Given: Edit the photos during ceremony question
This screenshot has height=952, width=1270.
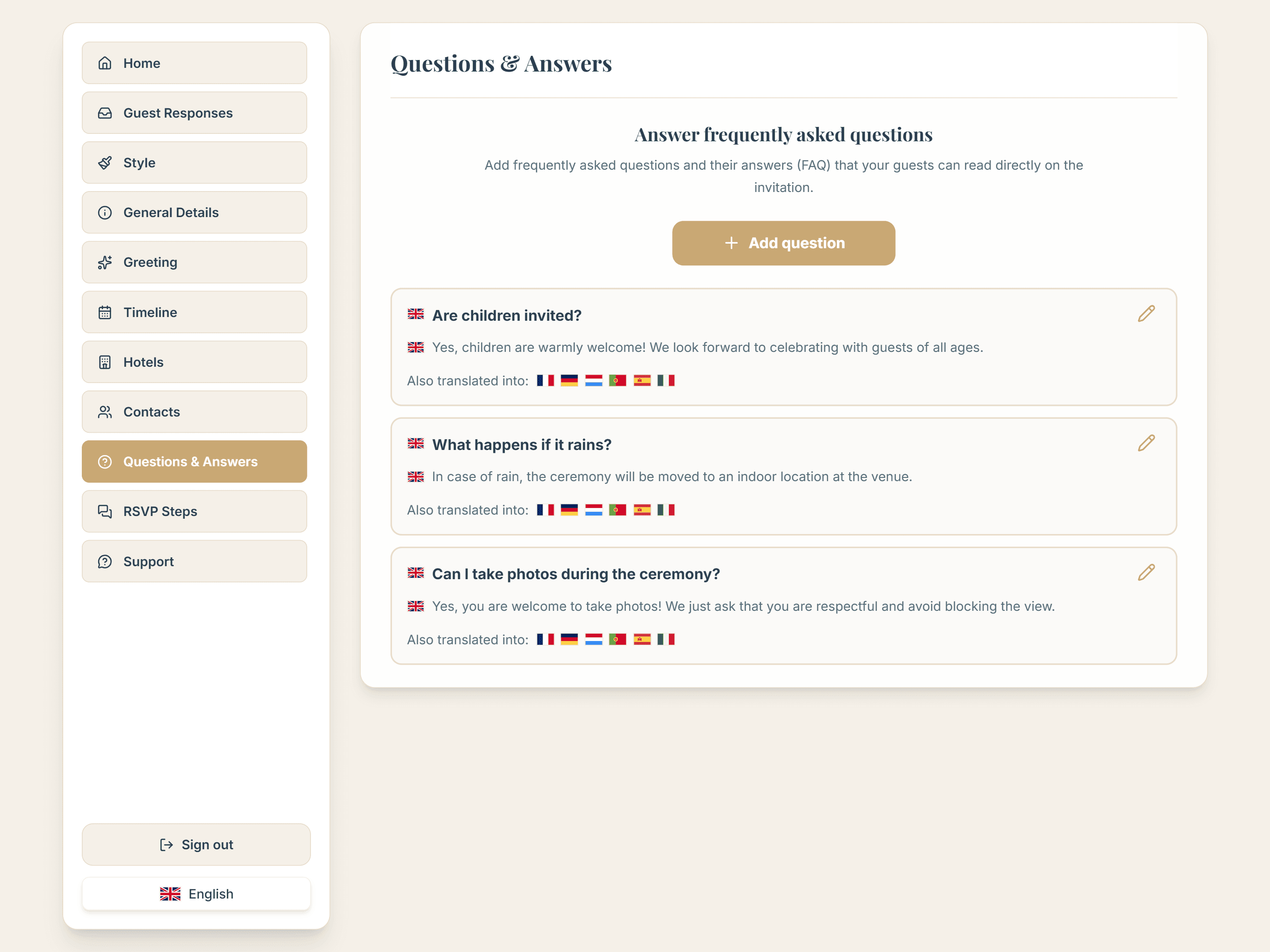Looking at the screenshot, I should click(1146, 572).
